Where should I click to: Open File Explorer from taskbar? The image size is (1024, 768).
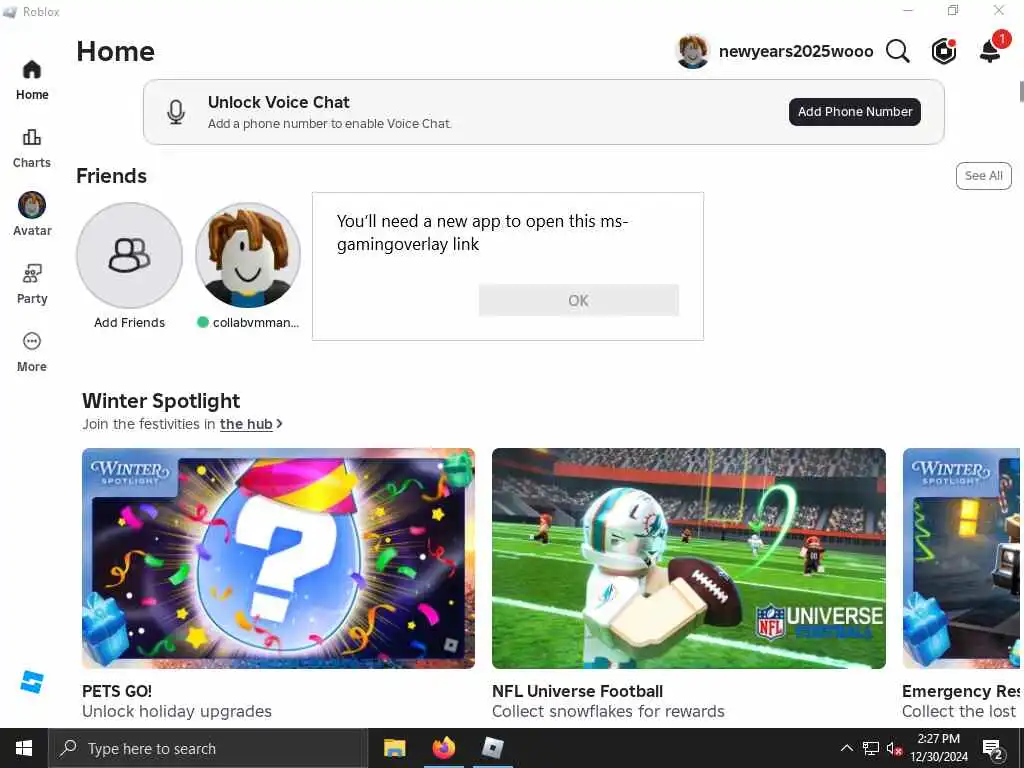(394, 748)
